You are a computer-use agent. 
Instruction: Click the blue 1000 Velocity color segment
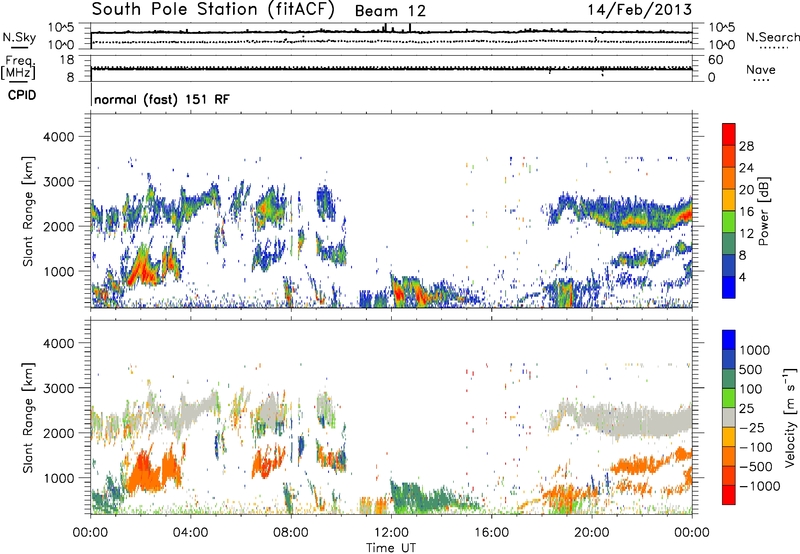(x=729, y=340)
